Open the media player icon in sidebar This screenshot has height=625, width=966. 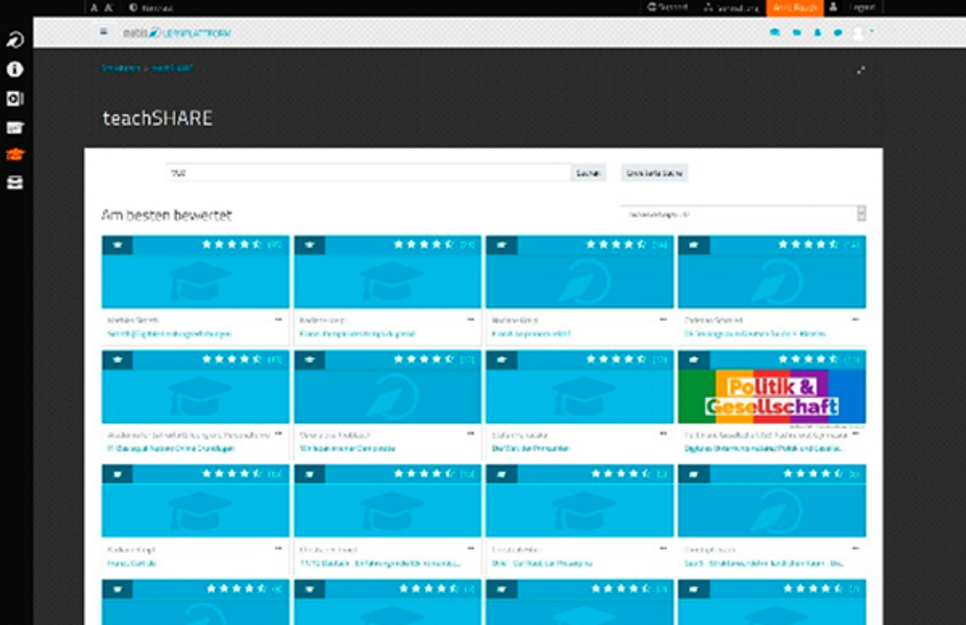point(15,99)
